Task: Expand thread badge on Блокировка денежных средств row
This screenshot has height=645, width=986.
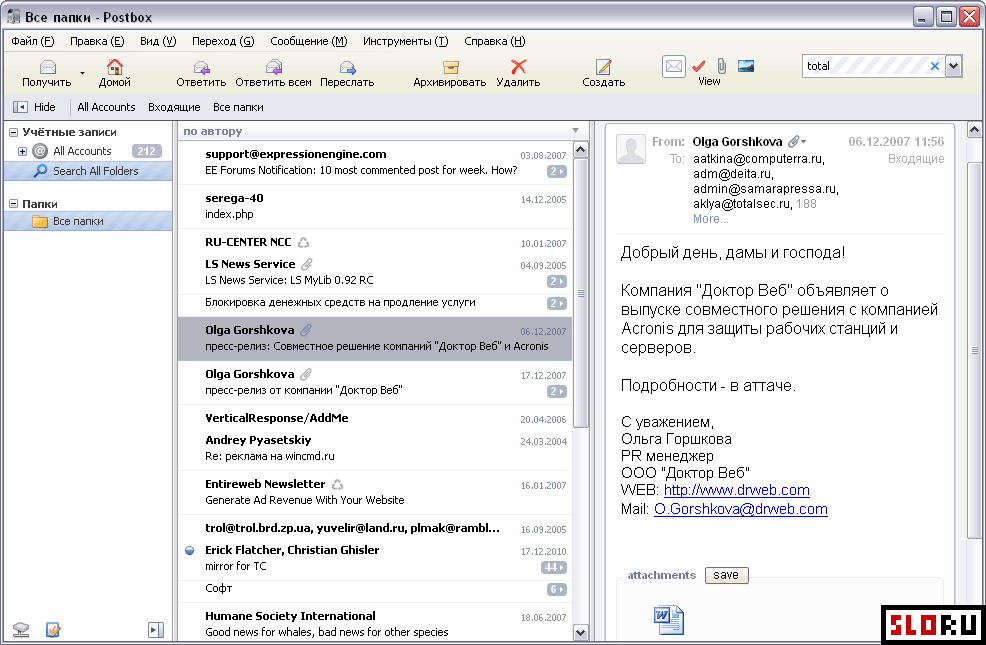Action: pos(557,303)
